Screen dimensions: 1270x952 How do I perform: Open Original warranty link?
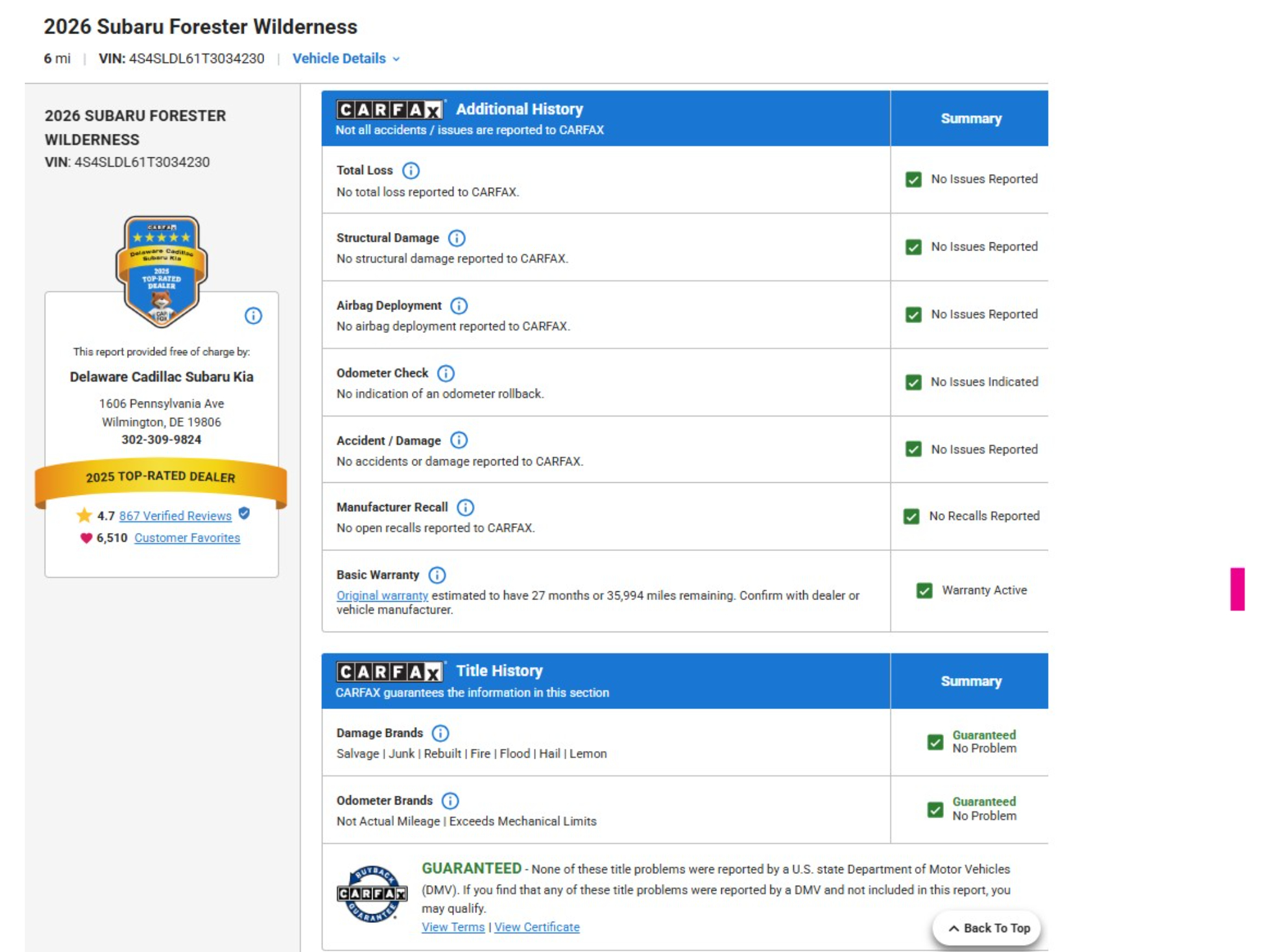click(x=382, y=595)
